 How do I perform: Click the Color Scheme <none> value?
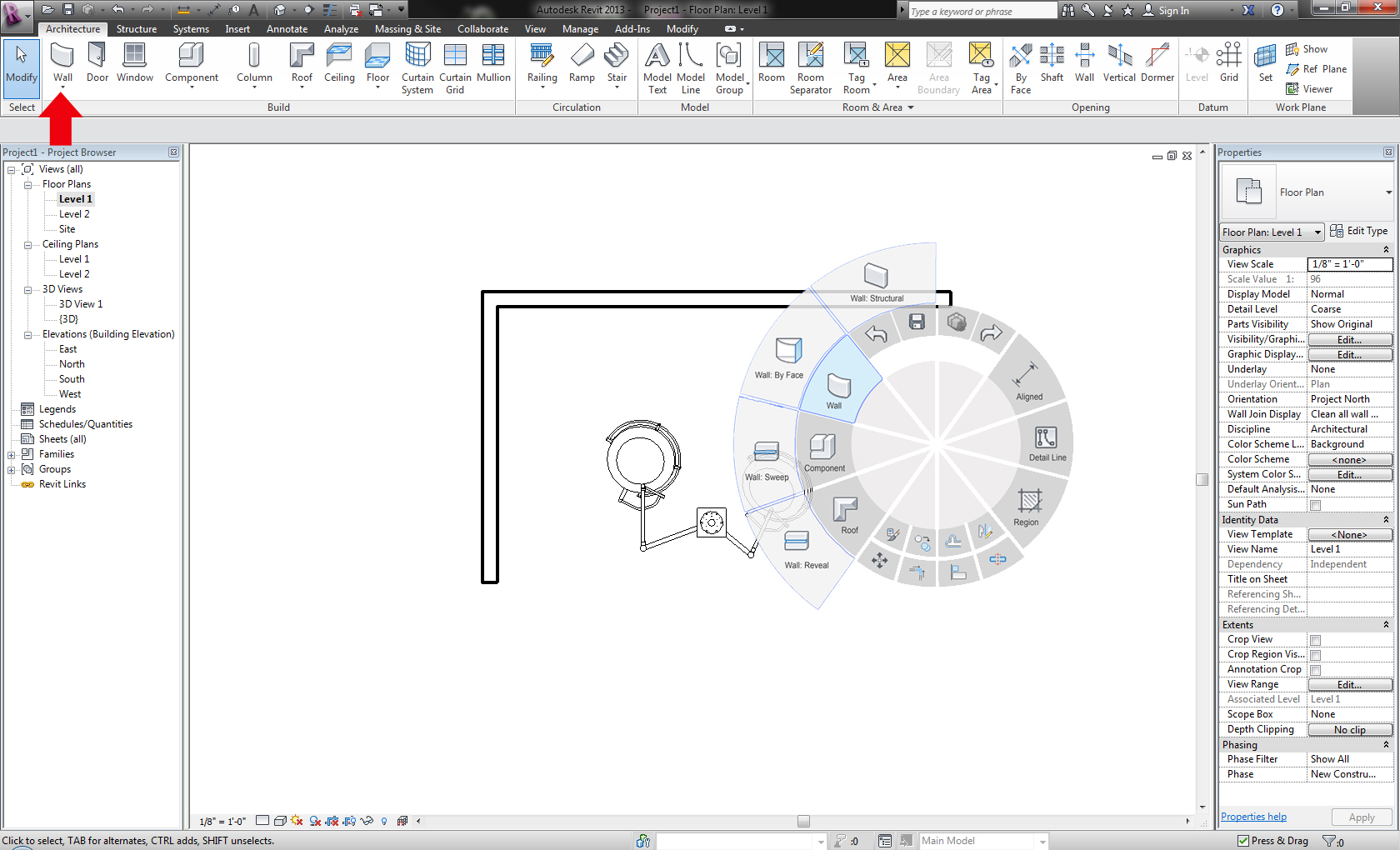click(1349, 459)
